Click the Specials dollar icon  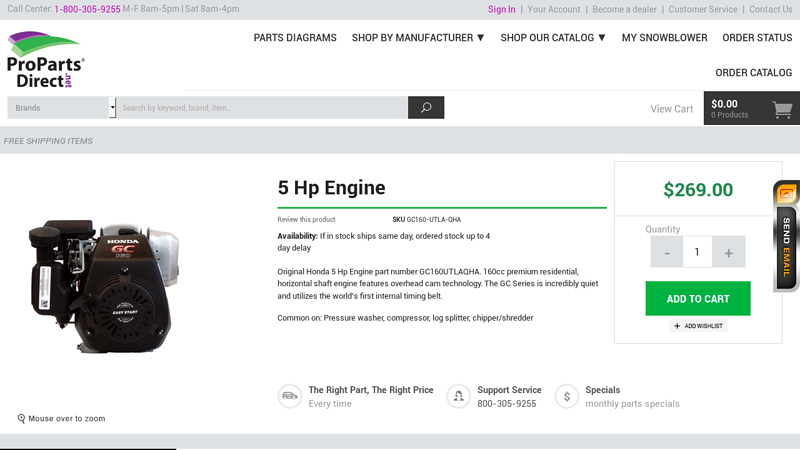click(567, 396)
